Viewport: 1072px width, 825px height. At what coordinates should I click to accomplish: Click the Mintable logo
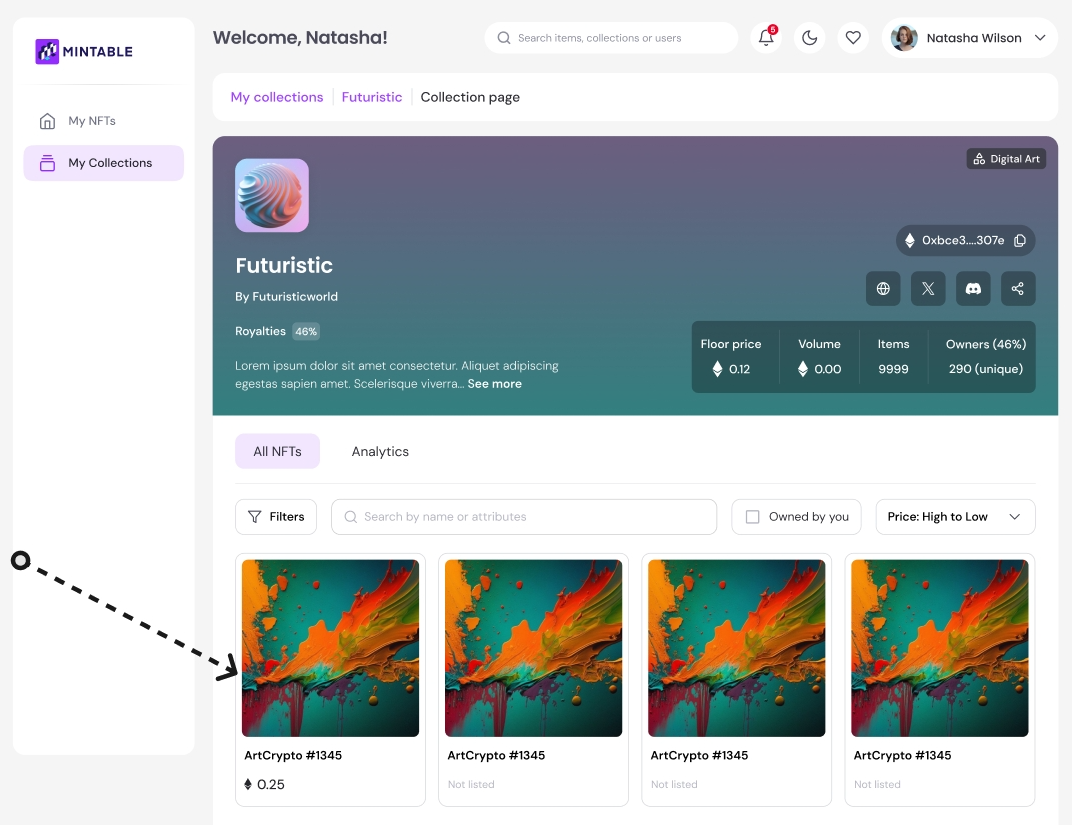click(84, 51)
